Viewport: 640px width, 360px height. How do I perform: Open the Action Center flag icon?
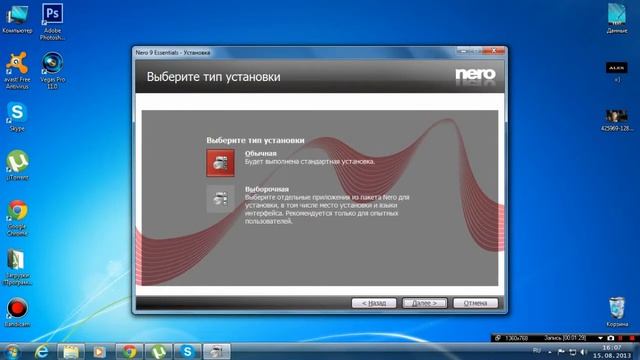(x=562, y=352)
